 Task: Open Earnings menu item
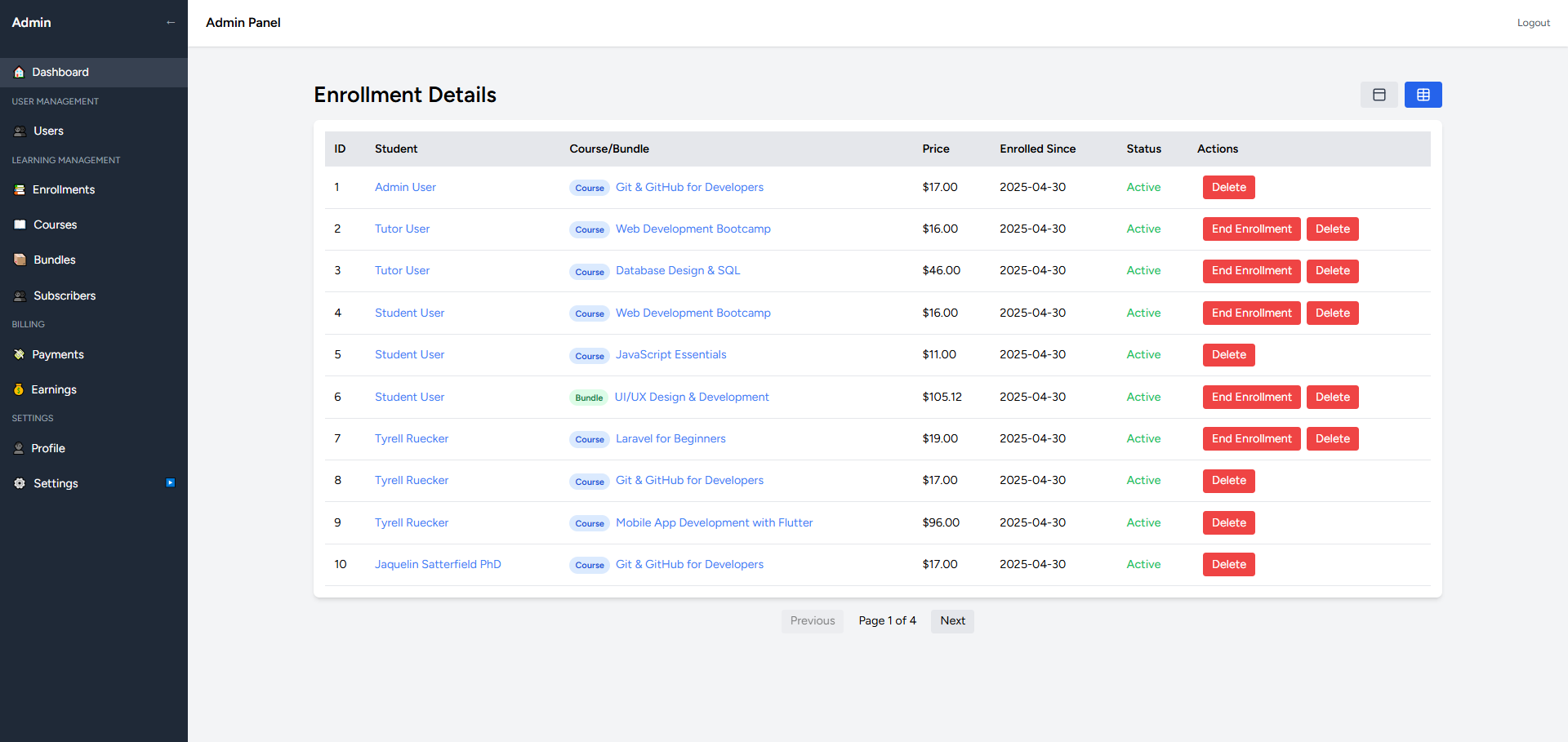pyautogui.click(x=94, y=390)
